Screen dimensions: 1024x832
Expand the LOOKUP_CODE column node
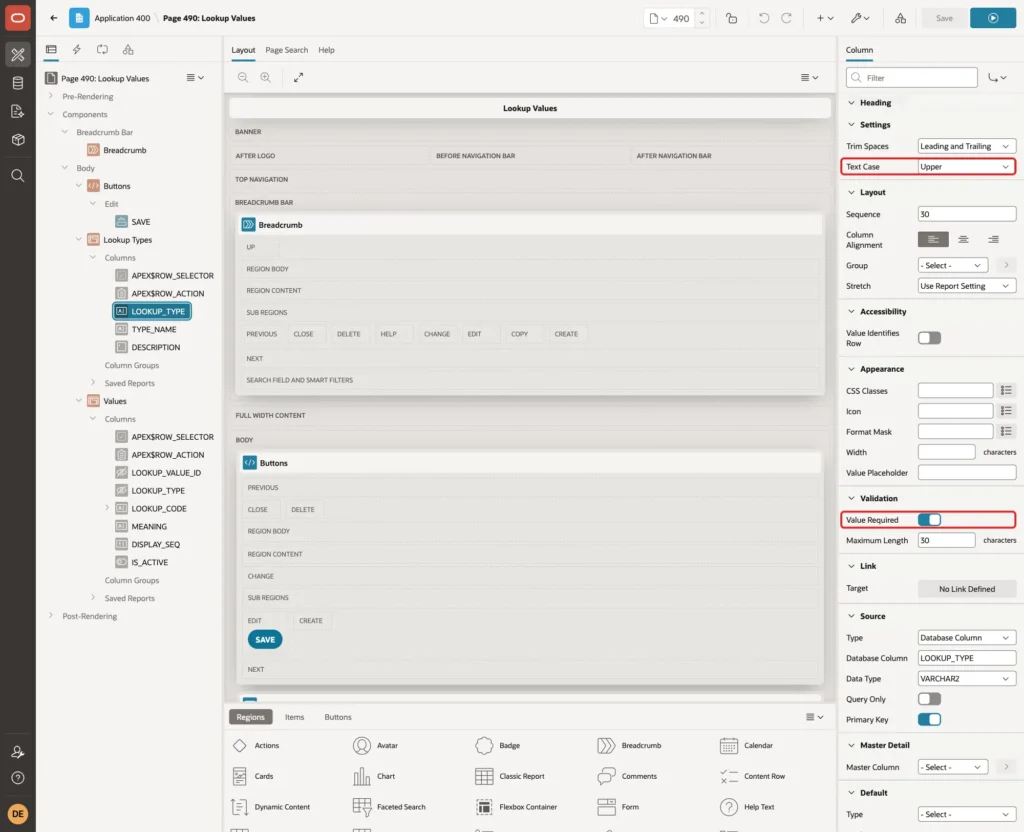pos(107,508)
